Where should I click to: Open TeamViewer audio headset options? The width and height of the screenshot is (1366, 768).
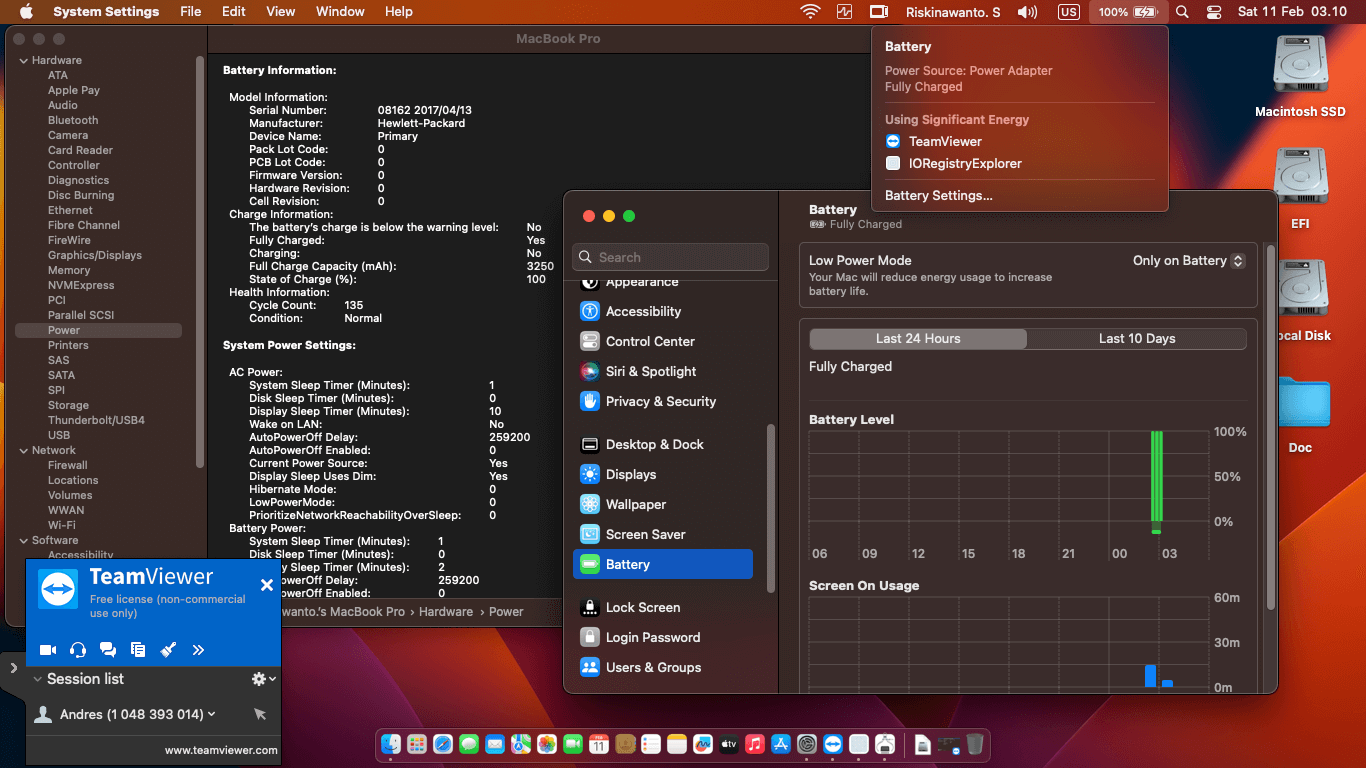tap(78, 650)
